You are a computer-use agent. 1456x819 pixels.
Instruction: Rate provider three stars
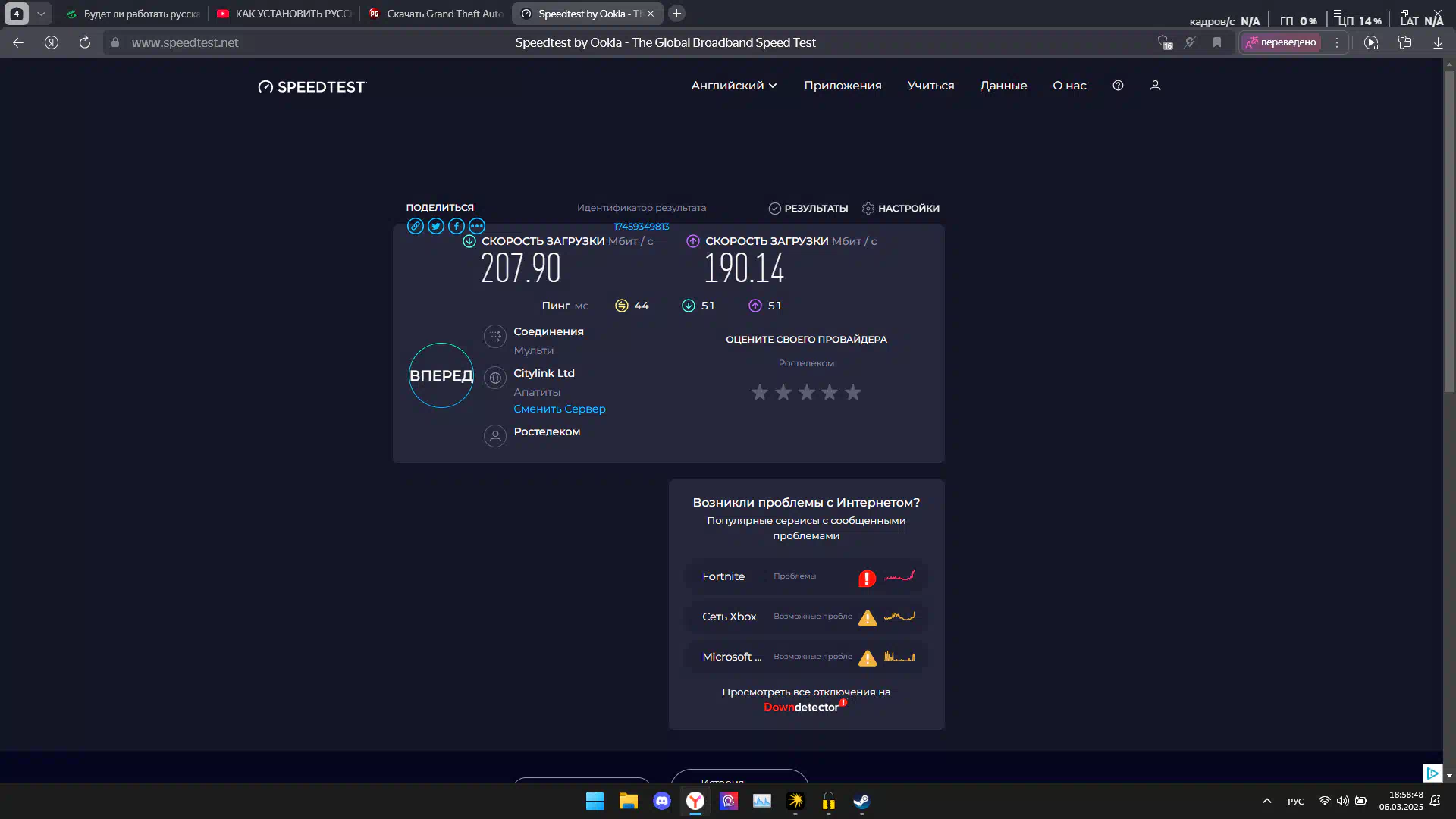[807, 393]
